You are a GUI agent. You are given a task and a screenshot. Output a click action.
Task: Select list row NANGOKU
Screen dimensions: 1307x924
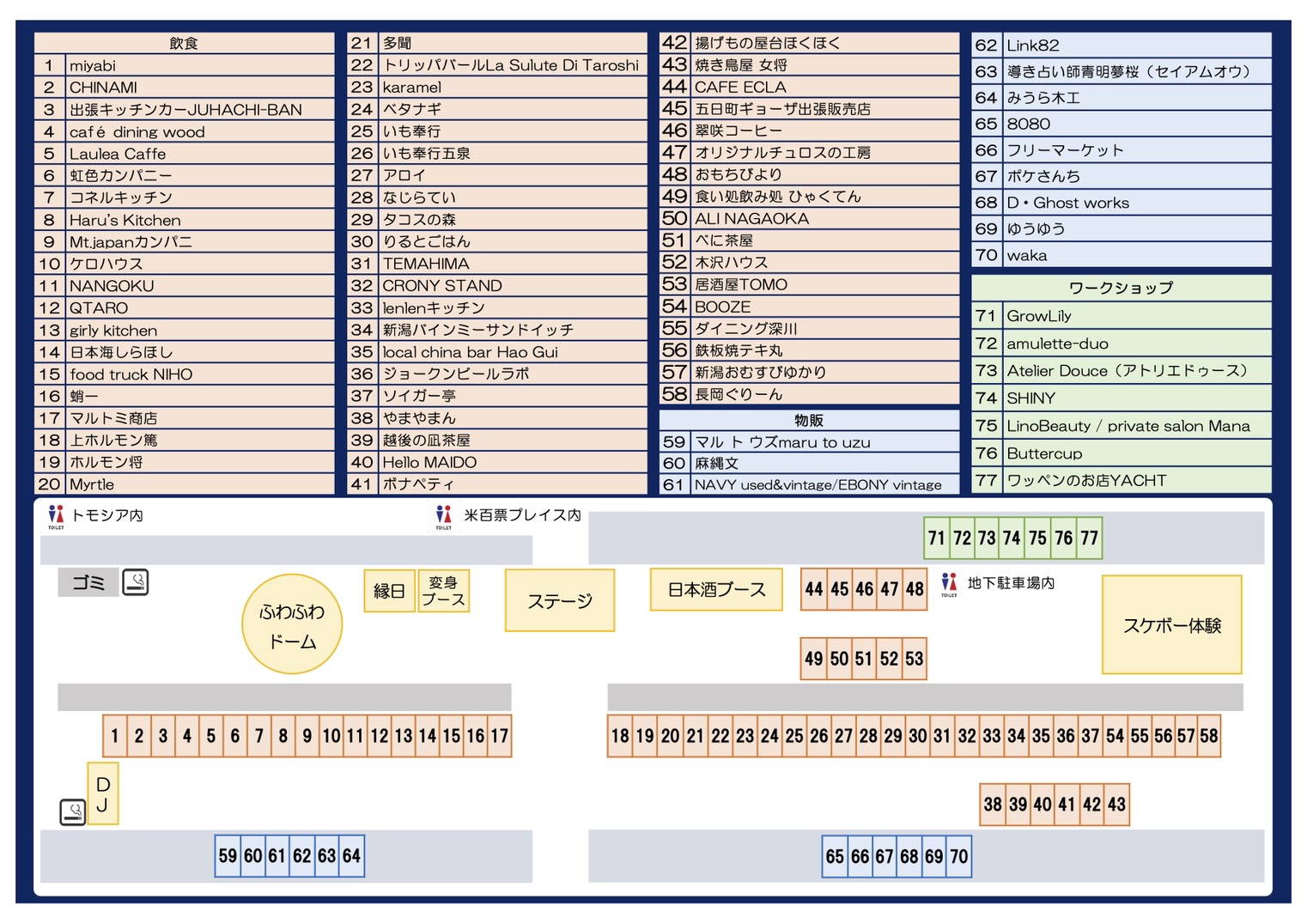[x=184, y=286]
